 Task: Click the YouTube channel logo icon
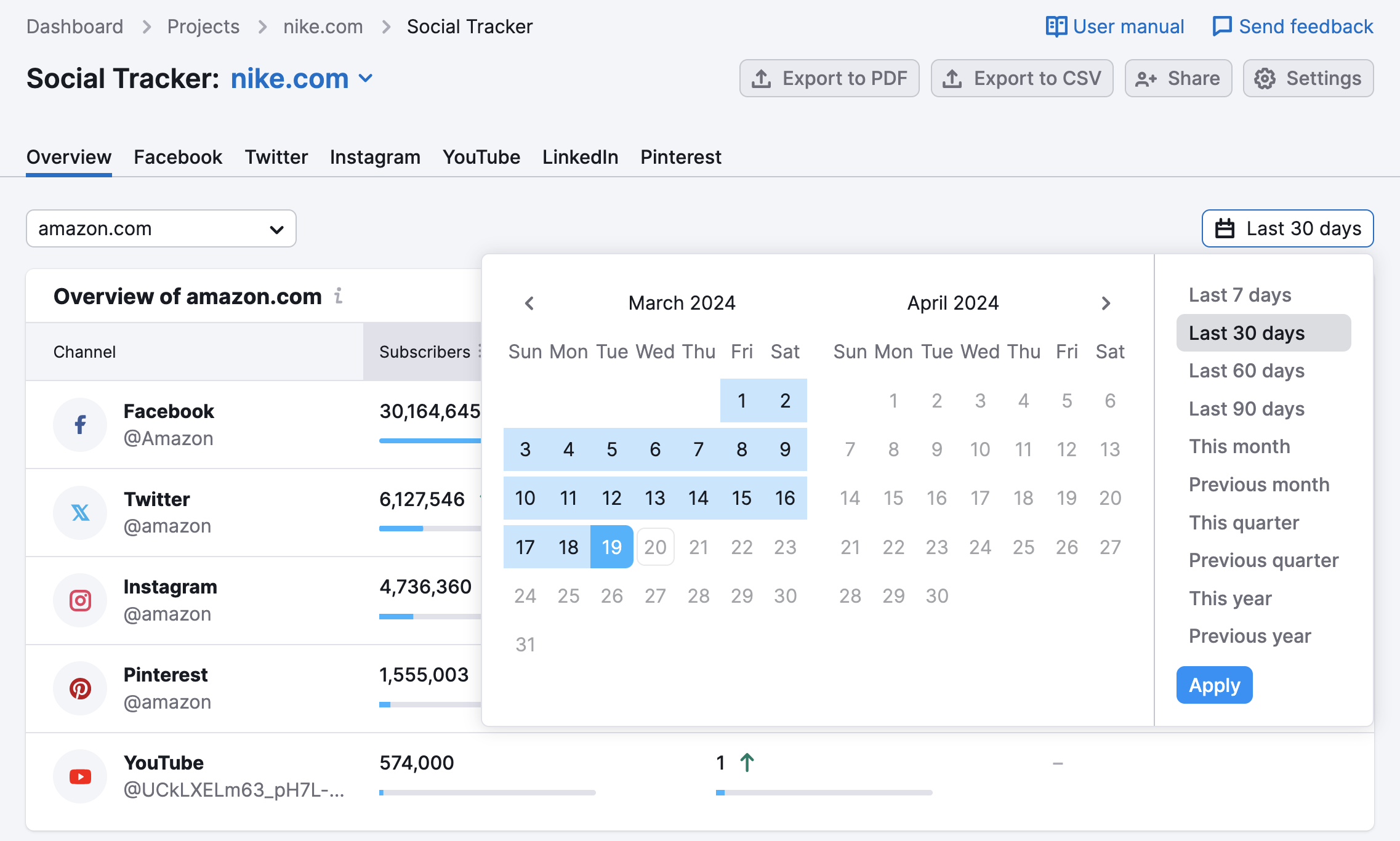click(x=80, y=776)
